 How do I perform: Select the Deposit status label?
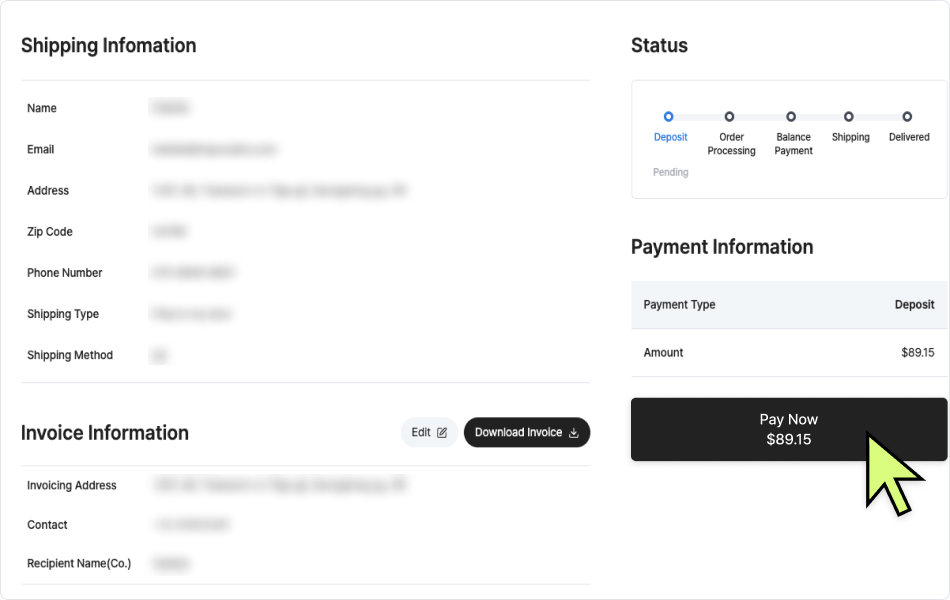[x=670, y=137]
